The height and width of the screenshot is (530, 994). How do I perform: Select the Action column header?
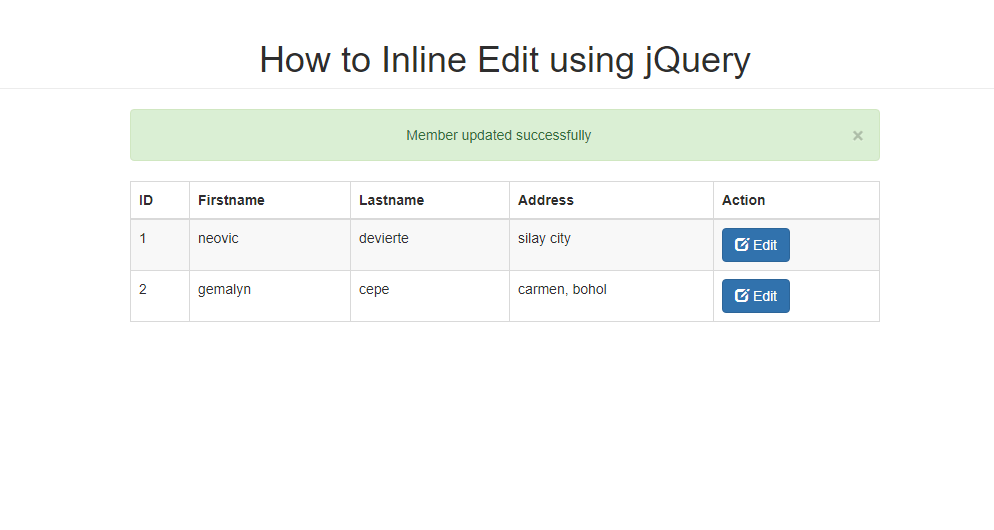tap(796, 200)
